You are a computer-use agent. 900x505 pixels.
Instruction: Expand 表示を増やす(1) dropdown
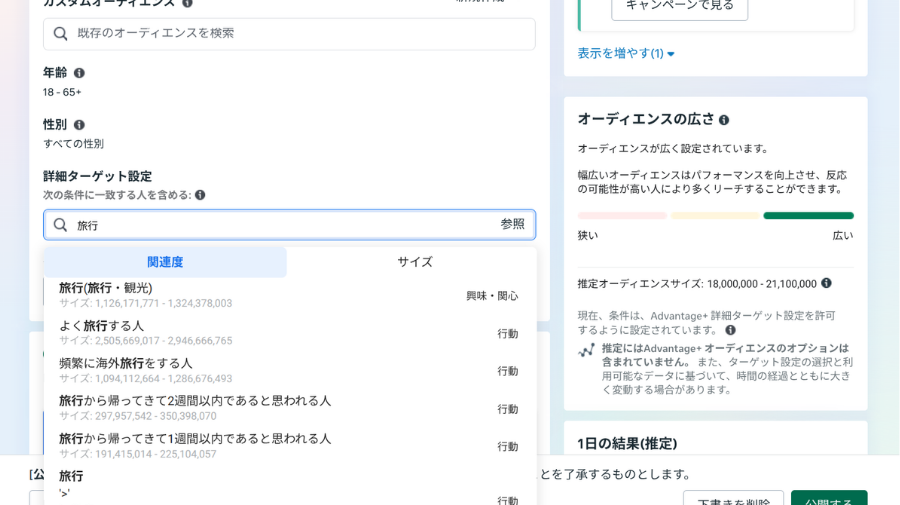(626, 53)
